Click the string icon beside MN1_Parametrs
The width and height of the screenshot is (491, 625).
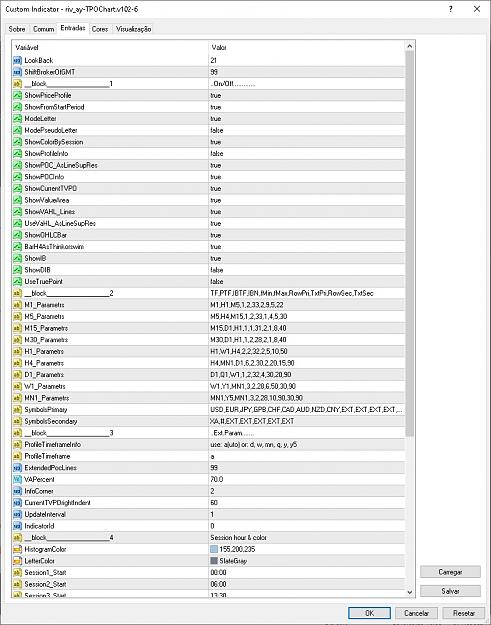[17, 398]
